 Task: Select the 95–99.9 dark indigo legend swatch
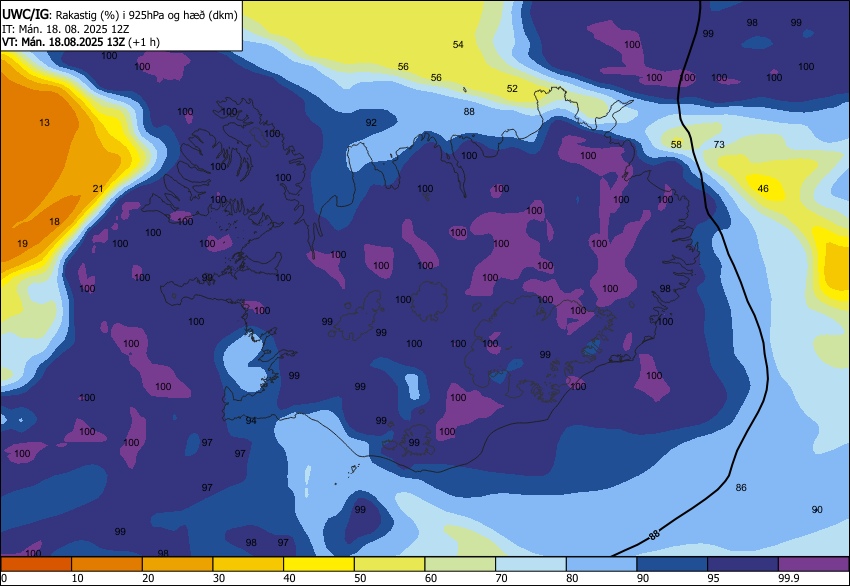743,564
